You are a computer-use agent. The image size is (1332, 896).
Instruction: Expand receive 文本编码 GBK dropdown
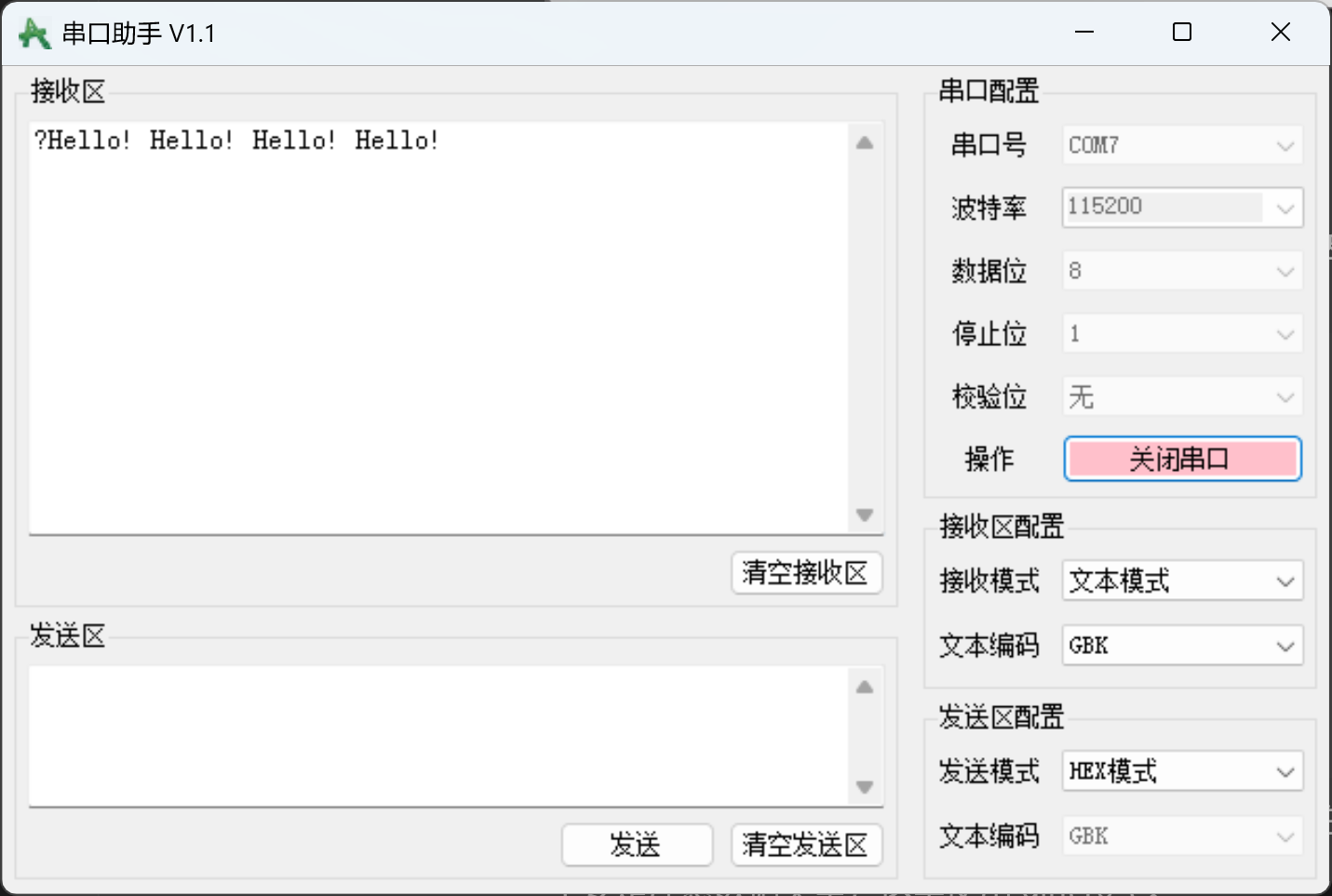[x=1182, y=646]
